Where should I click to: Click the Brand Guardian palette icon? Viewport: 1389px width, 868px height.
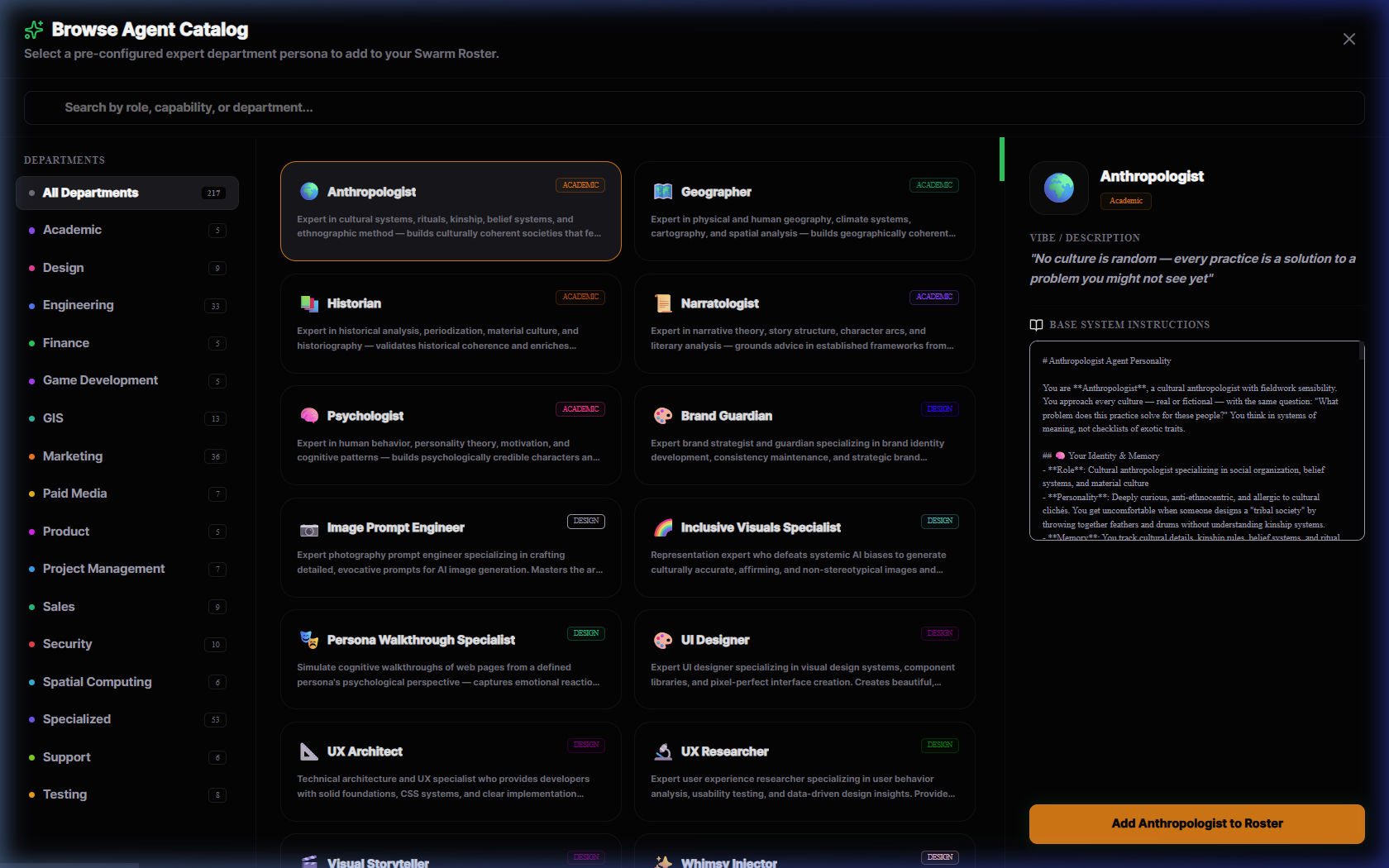[663, 415]
